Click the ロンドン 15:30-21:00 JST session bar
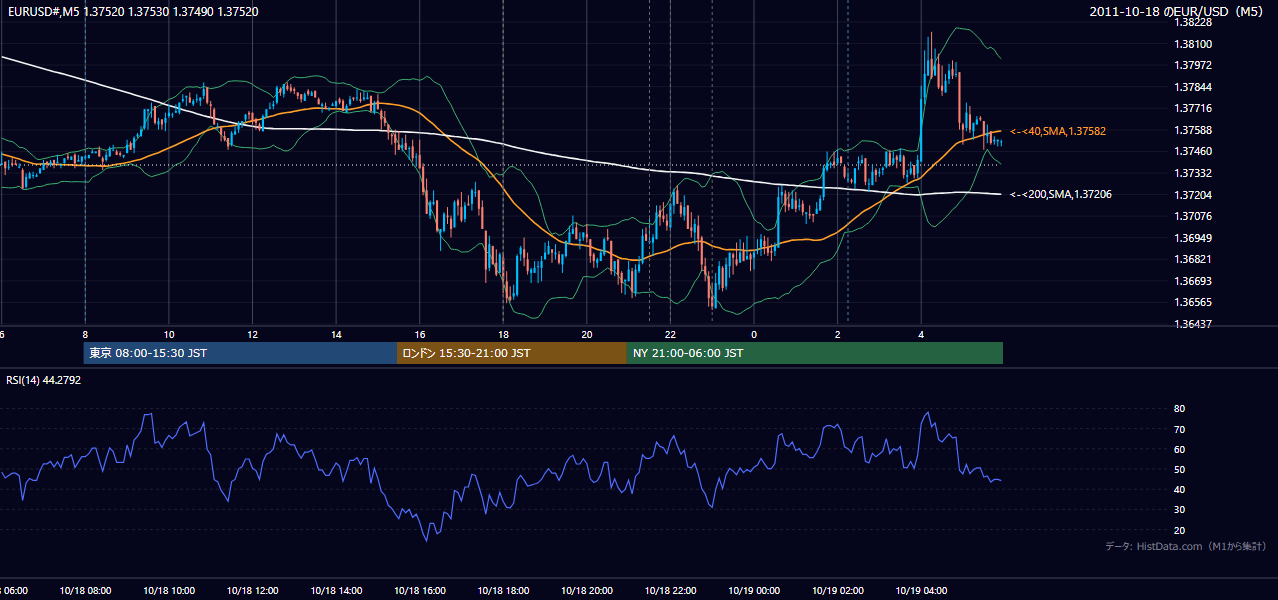 click(512, 353)
